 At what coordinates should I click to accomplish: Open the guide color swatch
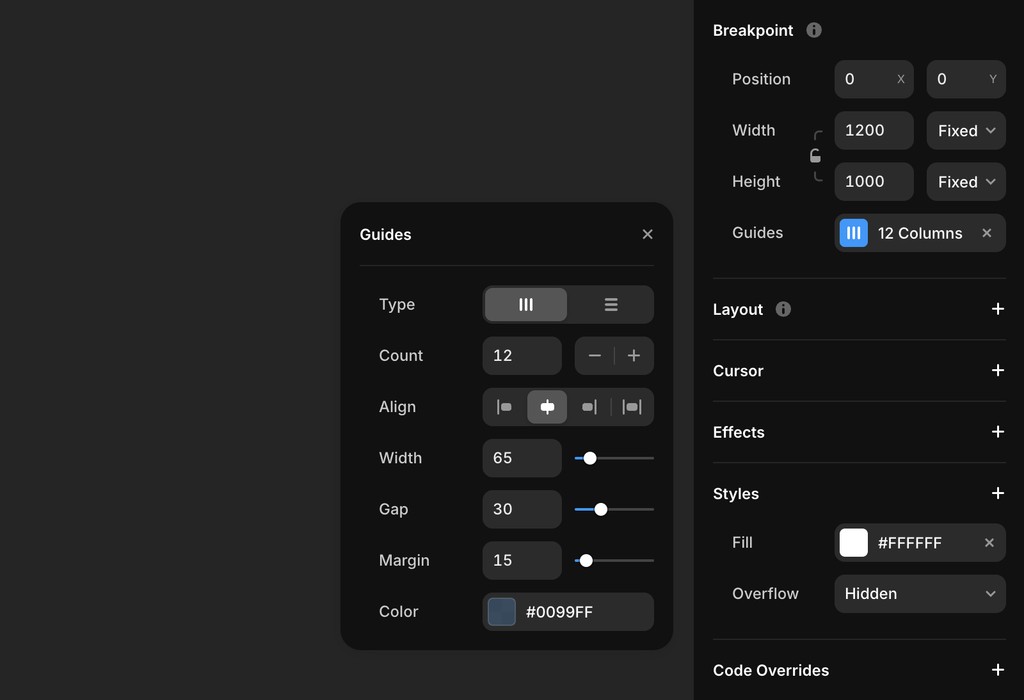click(x=502, y=612)
